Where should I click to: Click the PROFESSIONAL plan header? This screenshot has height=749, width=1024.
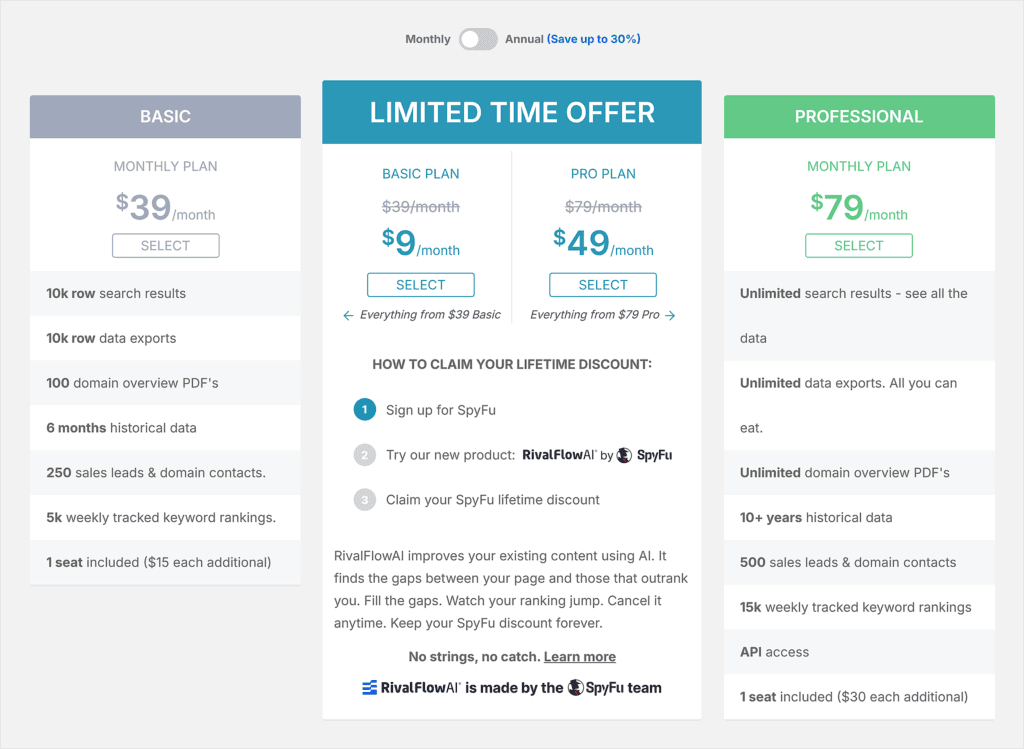858,117
